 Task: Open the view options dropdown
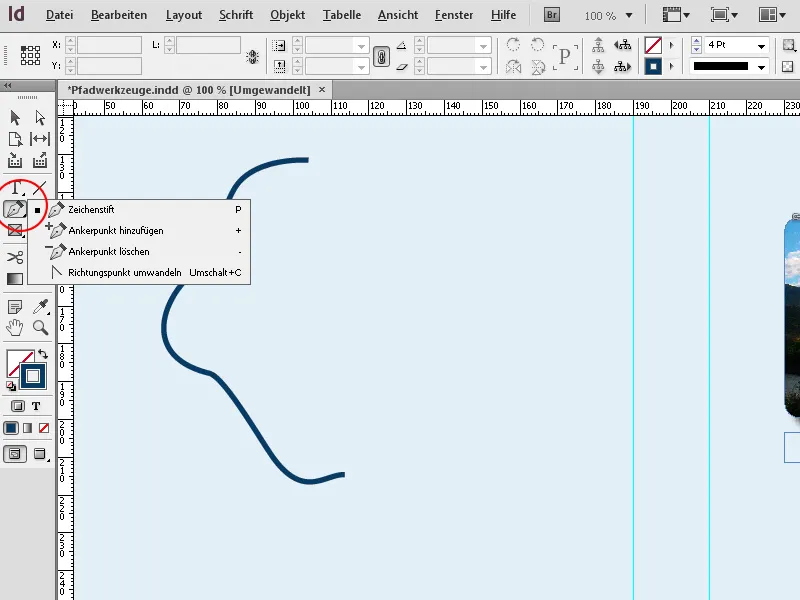click(x=676, y=15)
